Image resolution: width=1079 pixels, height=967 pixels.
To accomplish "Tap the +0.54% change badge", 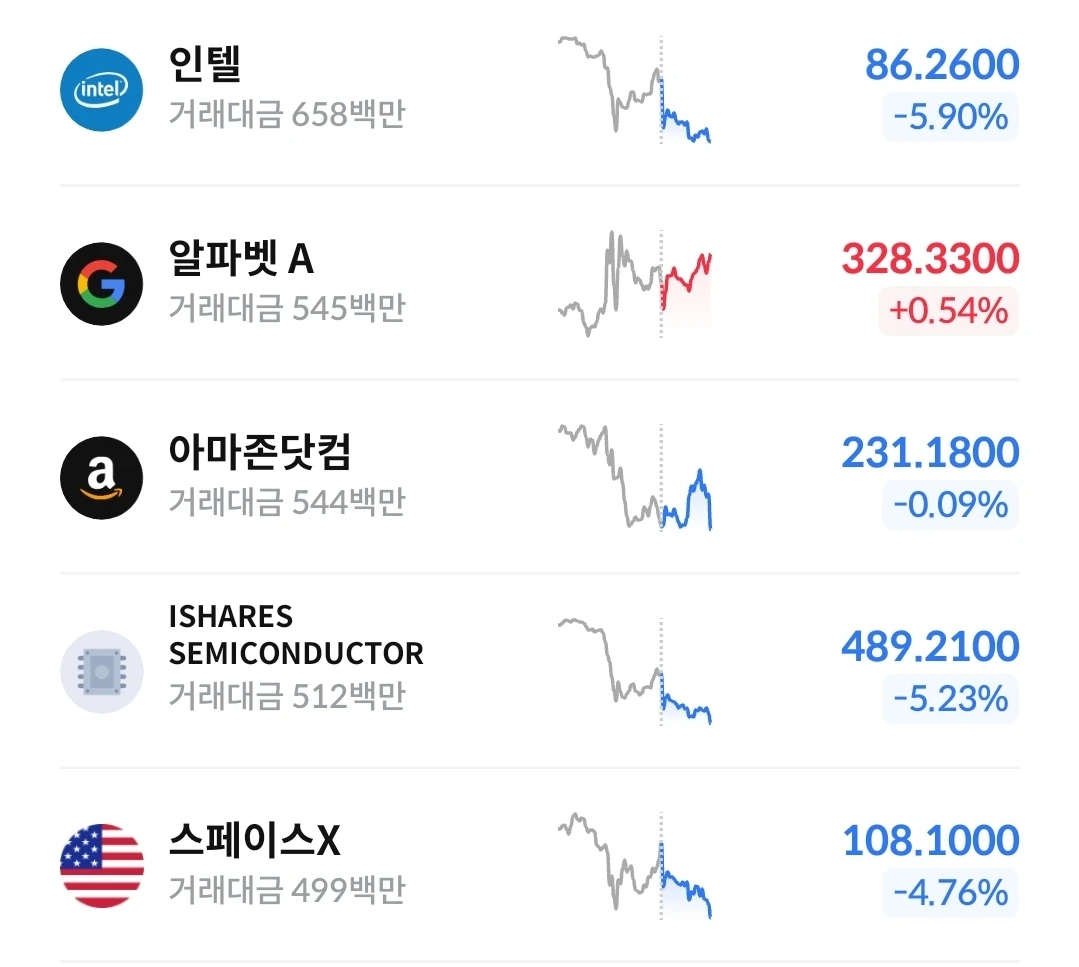I will [x=948, y=311].
